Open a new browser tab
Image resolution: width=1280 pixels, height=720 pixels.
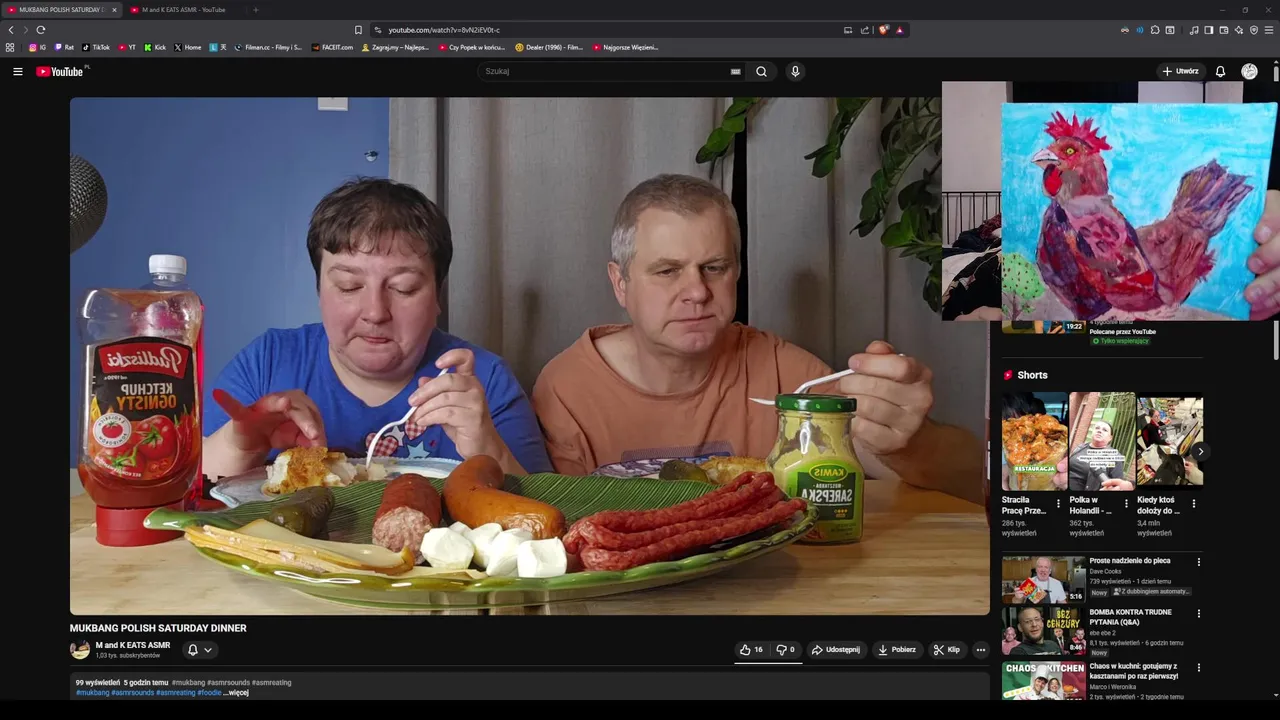(x=255, y=10)
